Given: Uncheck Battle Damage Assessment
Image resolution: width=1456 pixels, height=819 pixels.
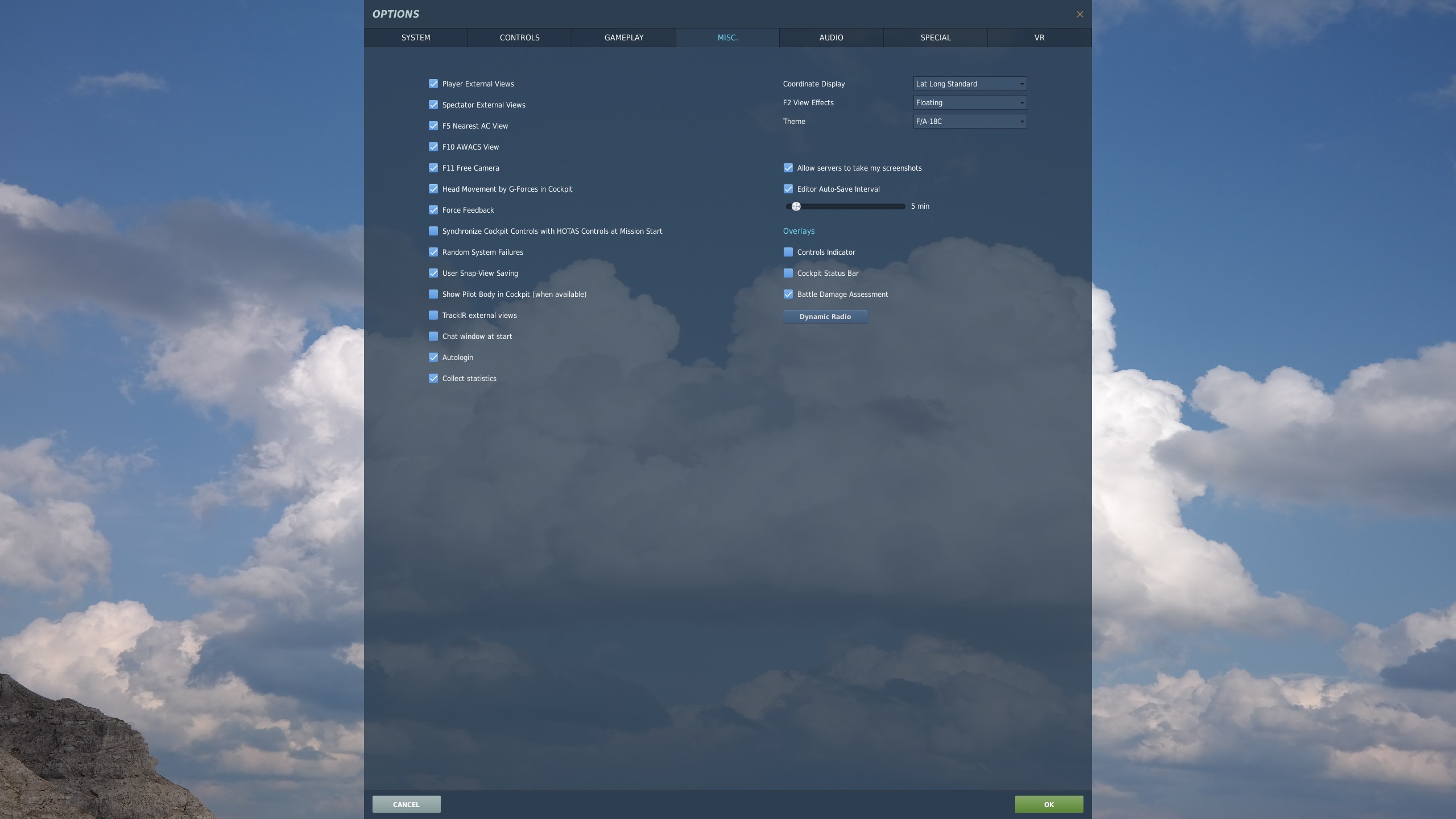Looking at the screenshot, I should [x=788, y=294].
